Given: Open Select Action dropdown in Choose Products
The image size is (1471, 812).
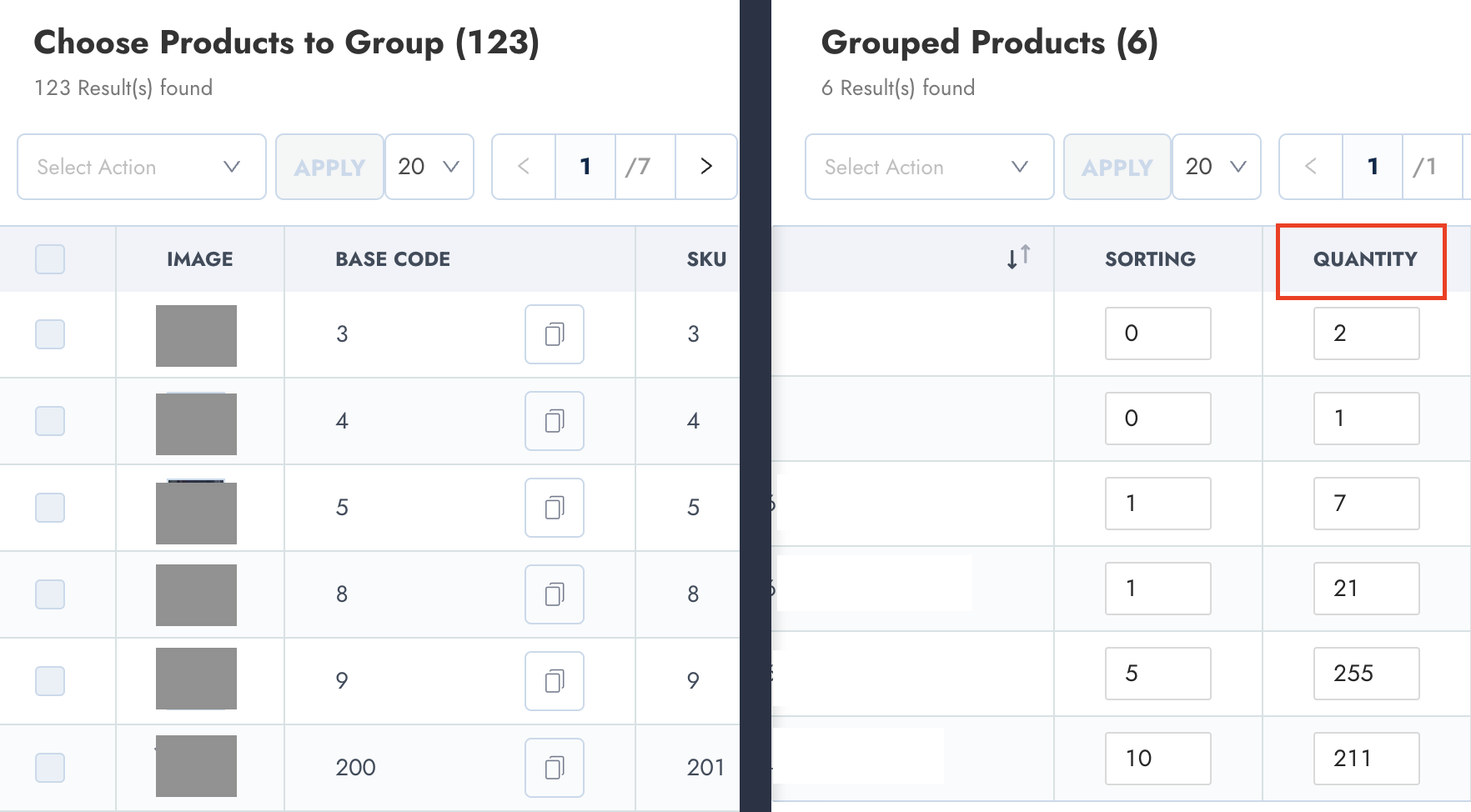Looking at the screenshot, I should pos(141,167).
